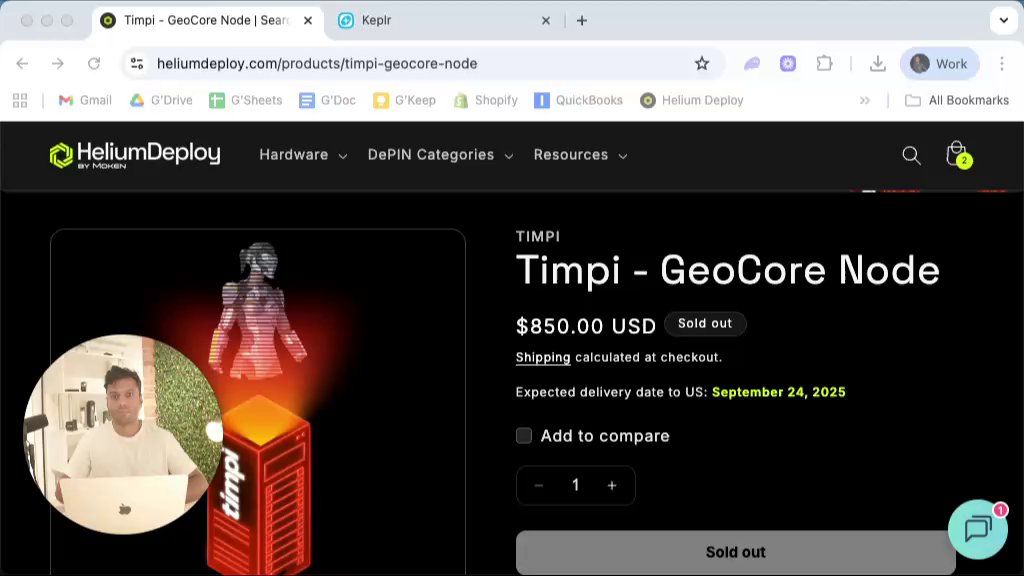Open the site search magnifier icon
This screenshot has height=576, width=1024.
click(911, 155)
